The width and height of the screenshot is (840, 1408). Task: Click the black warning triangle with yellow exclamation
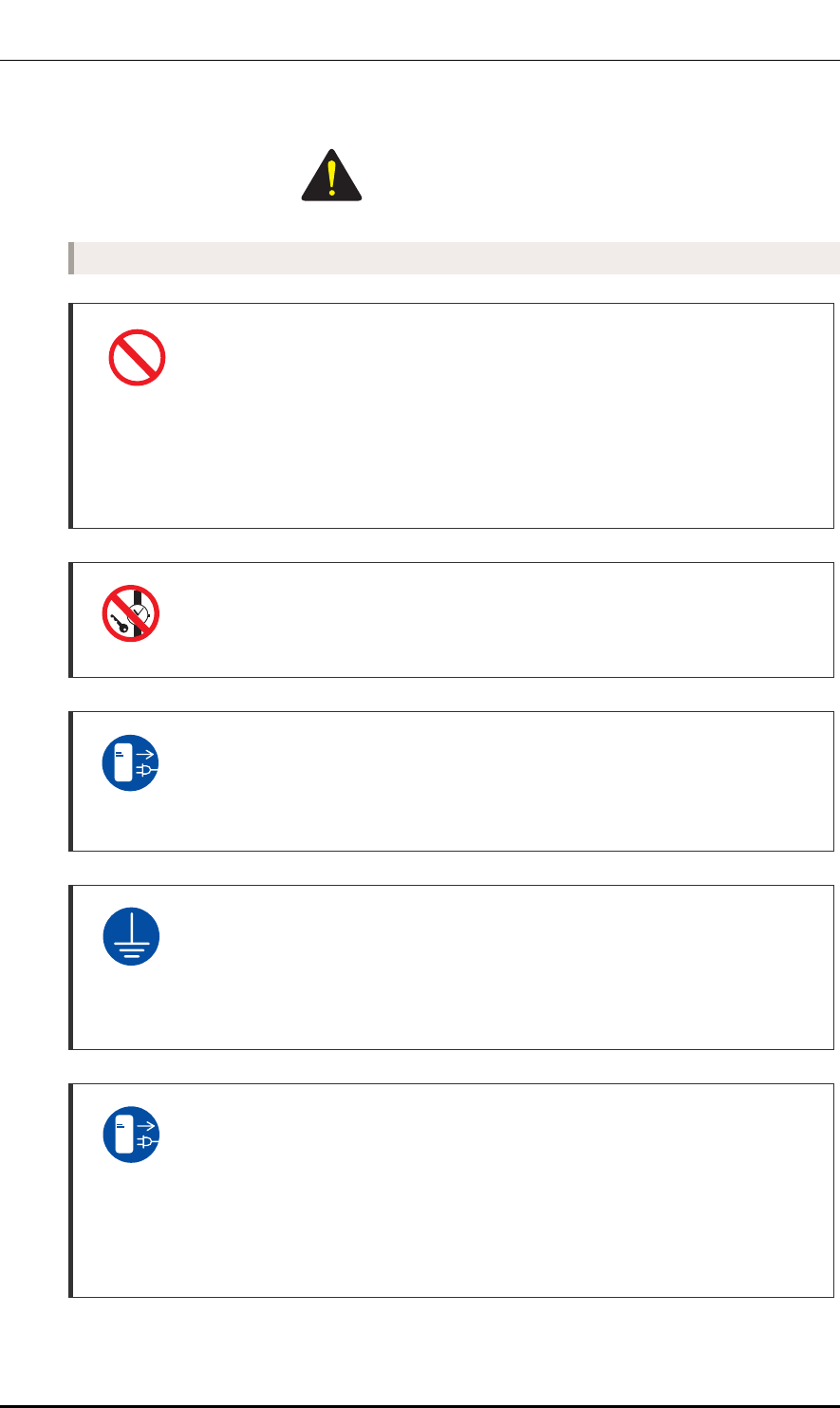pos(331,175)
